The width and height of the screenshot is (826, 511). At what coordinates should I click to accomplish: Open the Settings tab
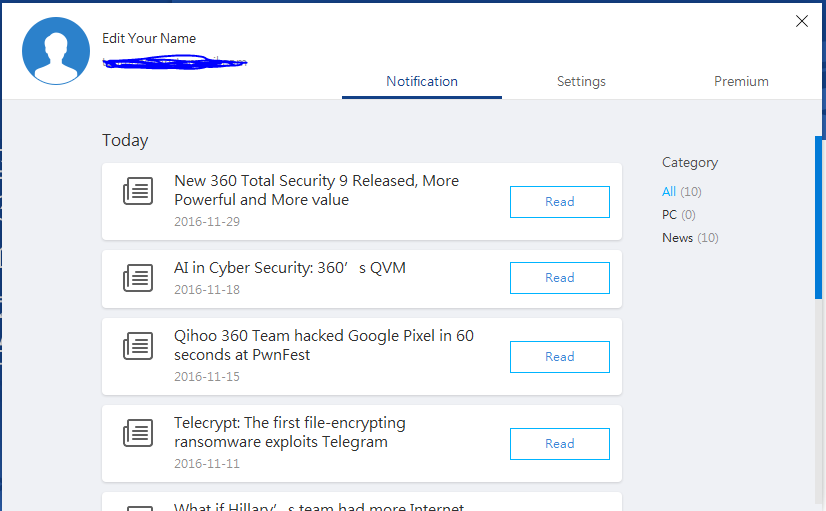pos(582,81)
